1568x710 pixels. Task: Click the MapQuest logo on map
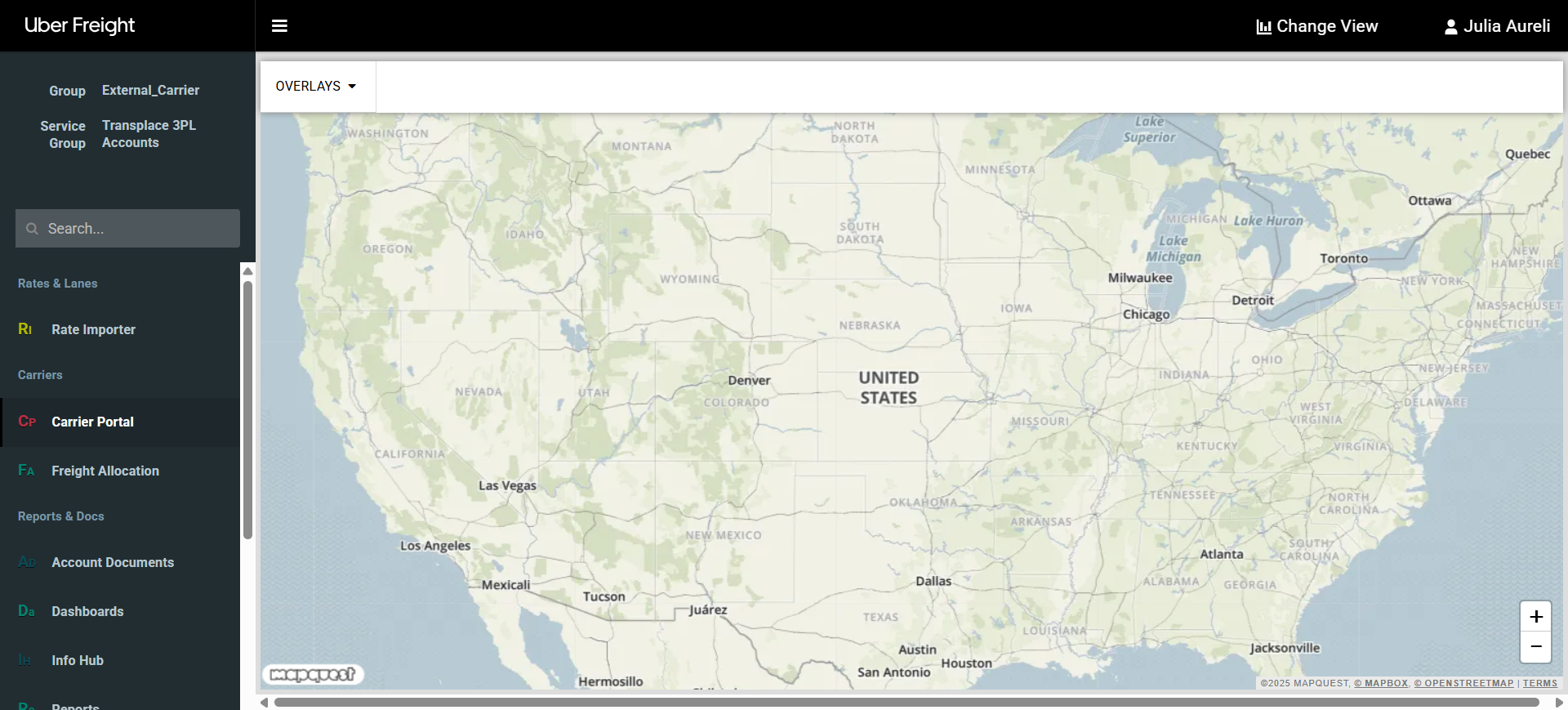click(x=313, y=674)
